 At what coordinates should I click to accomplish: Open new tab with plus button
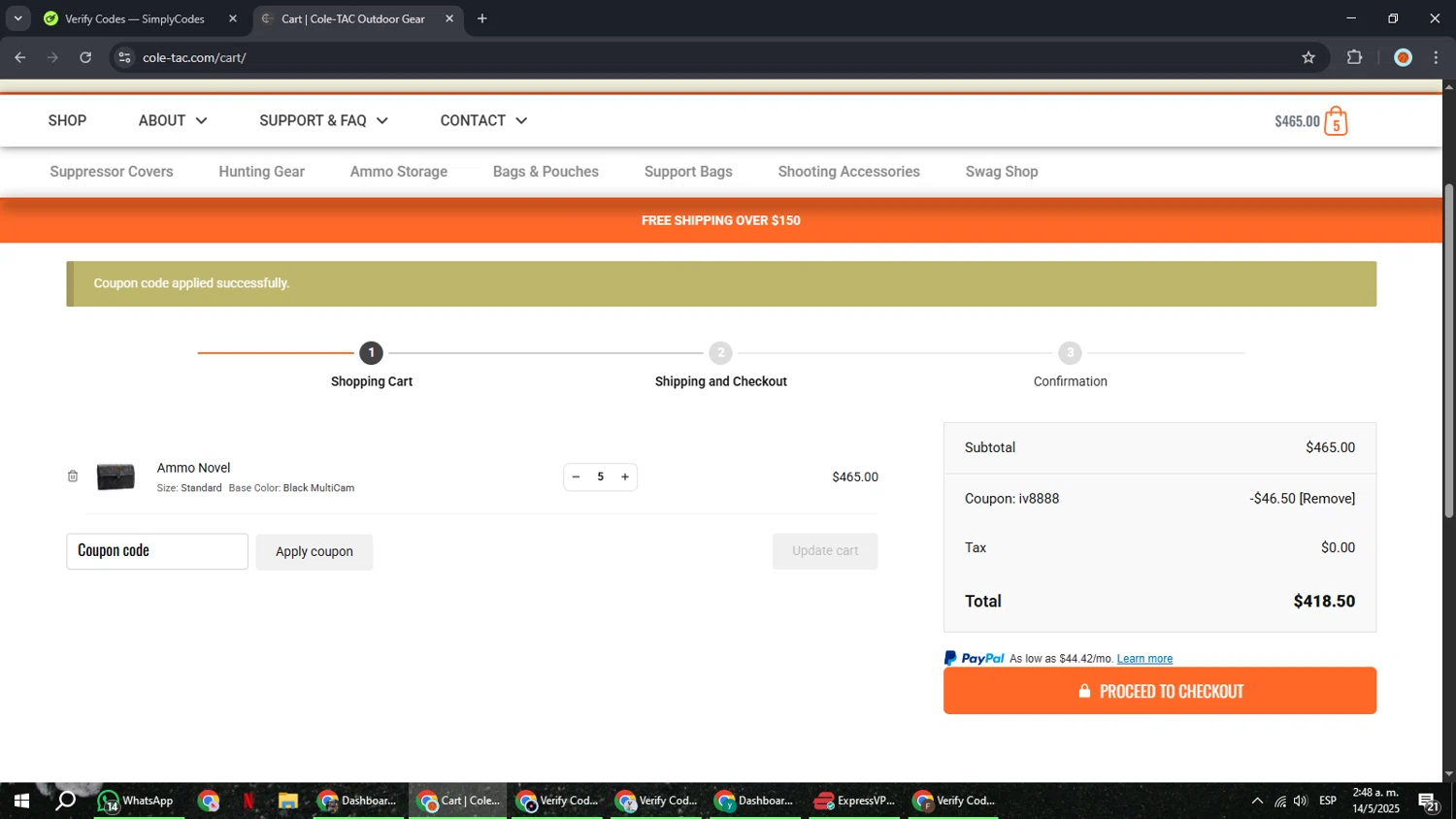coord(482,18)
